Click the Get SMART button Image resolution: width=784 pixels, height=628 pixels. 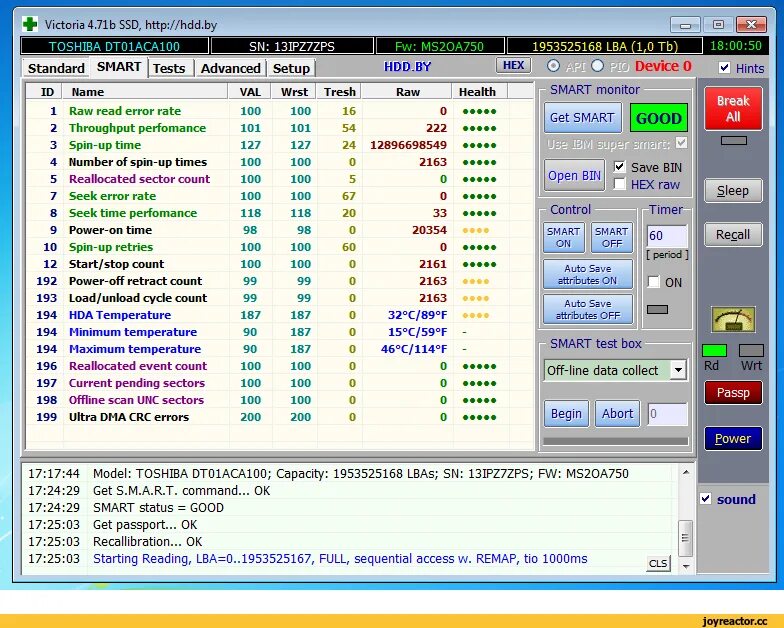[582, 118]
